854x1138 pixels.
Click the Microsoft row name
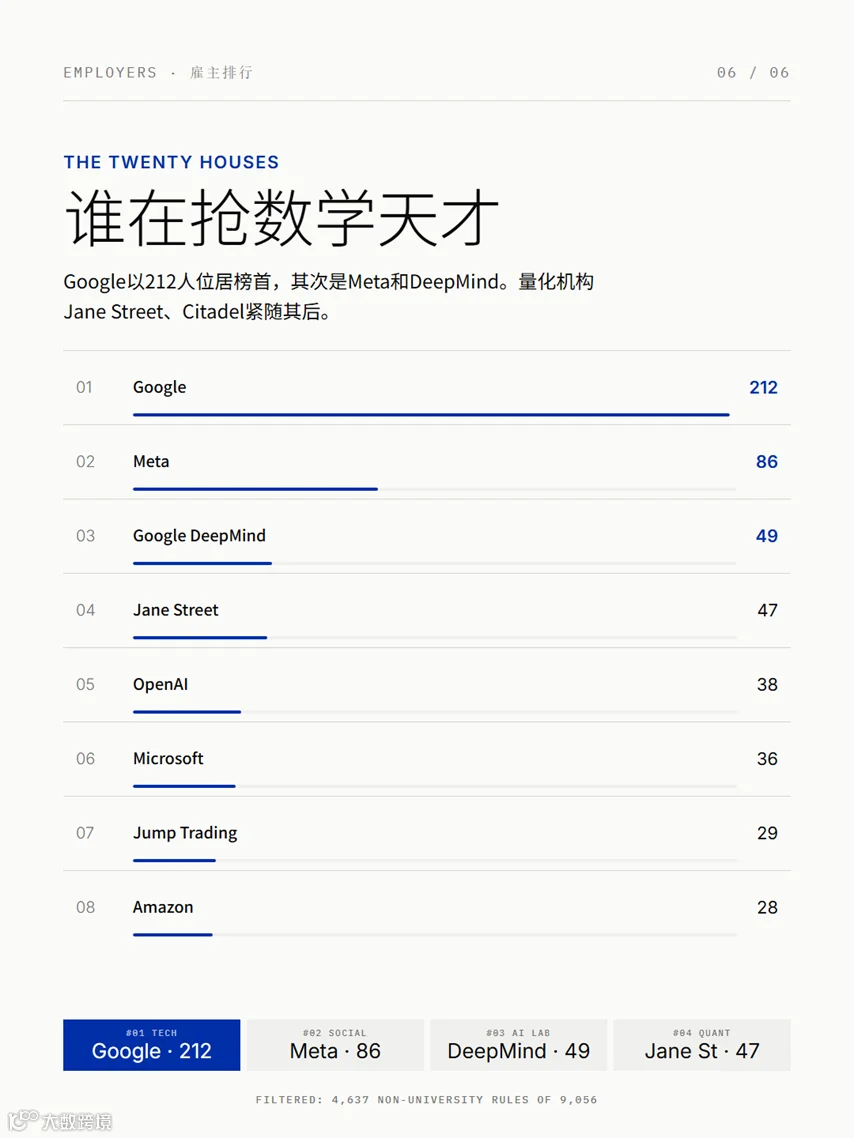click(x=168, y=758)
